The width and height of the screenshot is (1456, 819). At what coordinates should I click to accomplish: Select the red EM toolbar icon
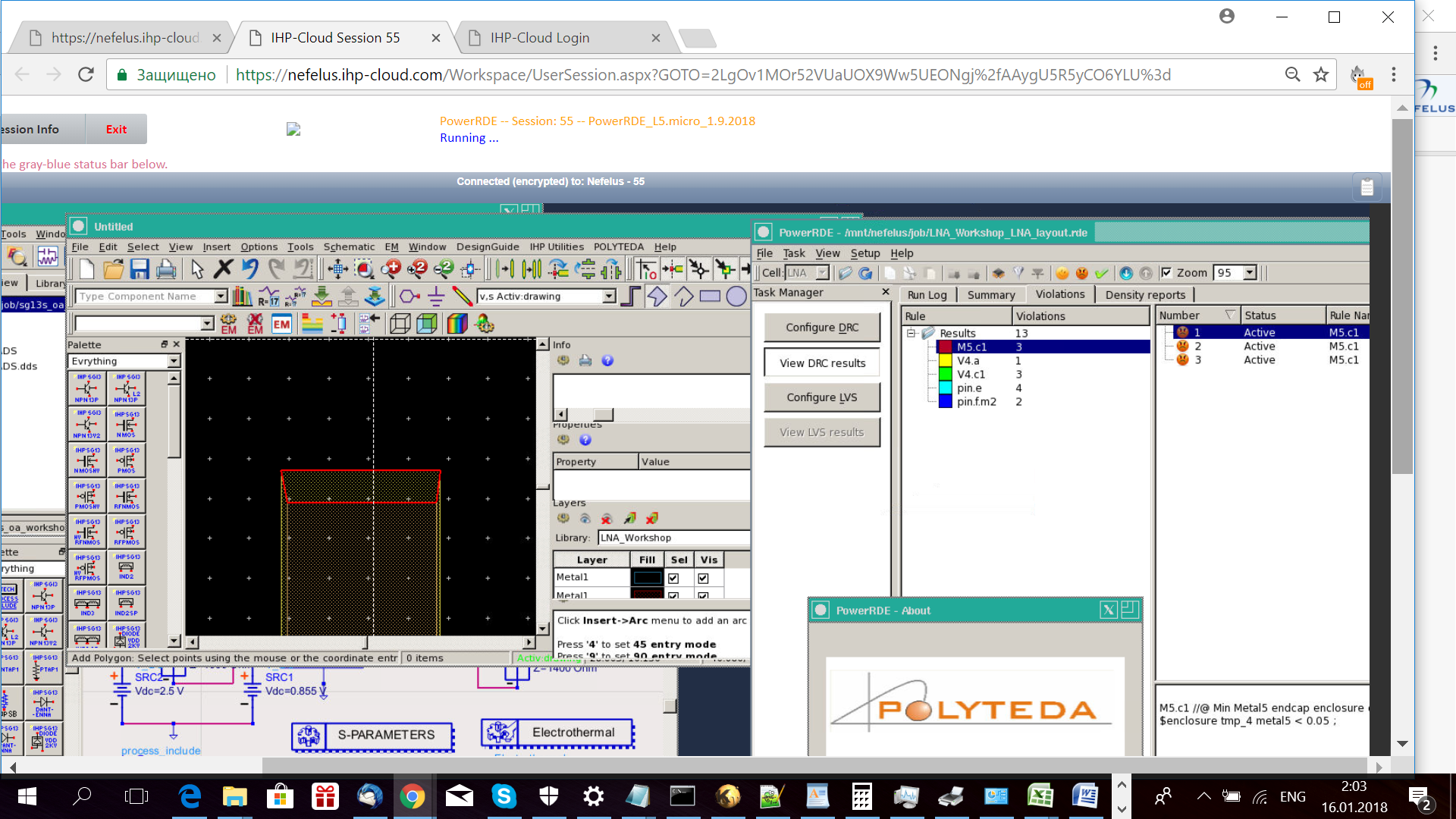point(281,325)
